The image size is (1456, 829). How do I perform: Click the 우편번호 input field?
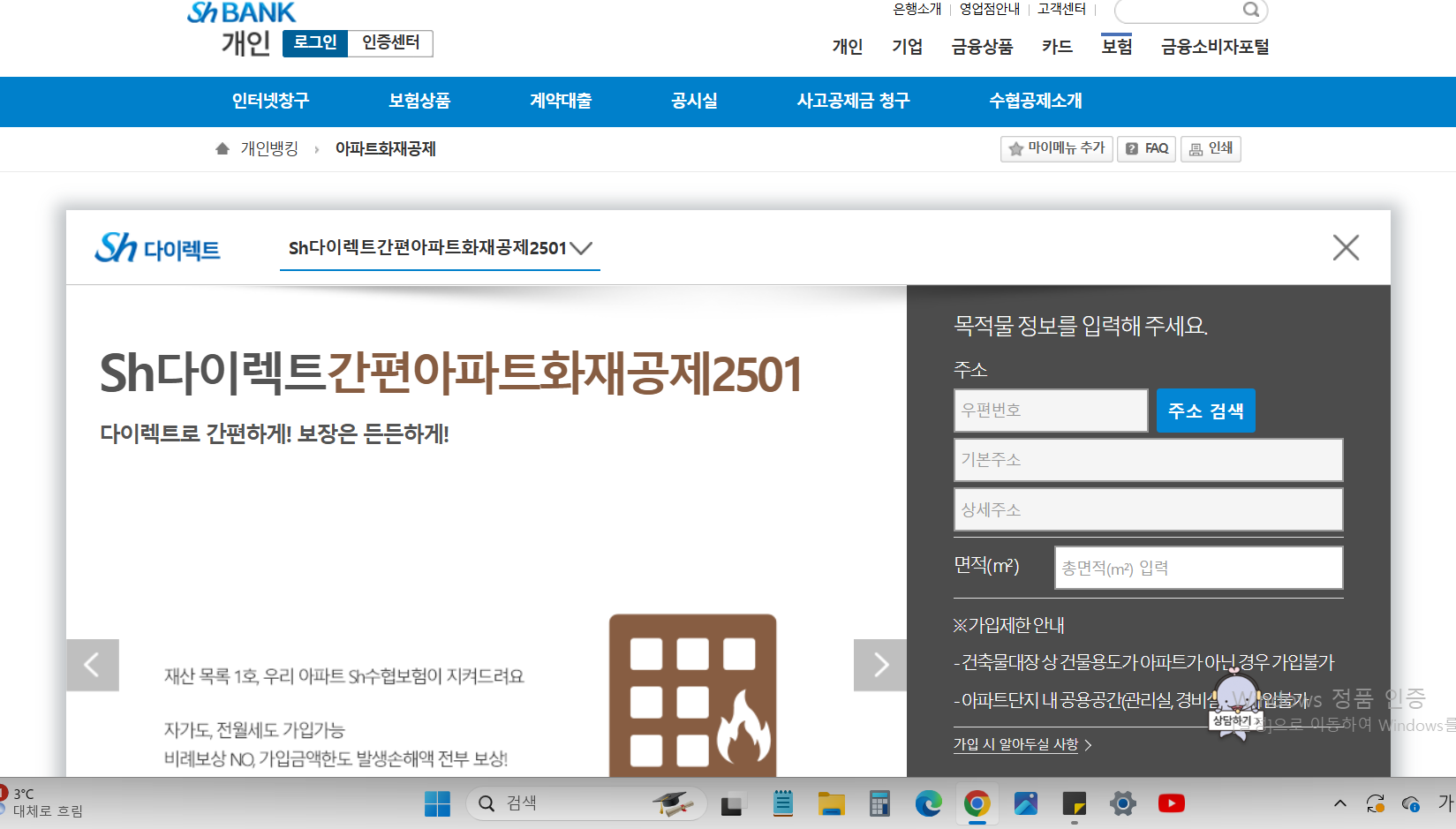(x=1051, y=411)
